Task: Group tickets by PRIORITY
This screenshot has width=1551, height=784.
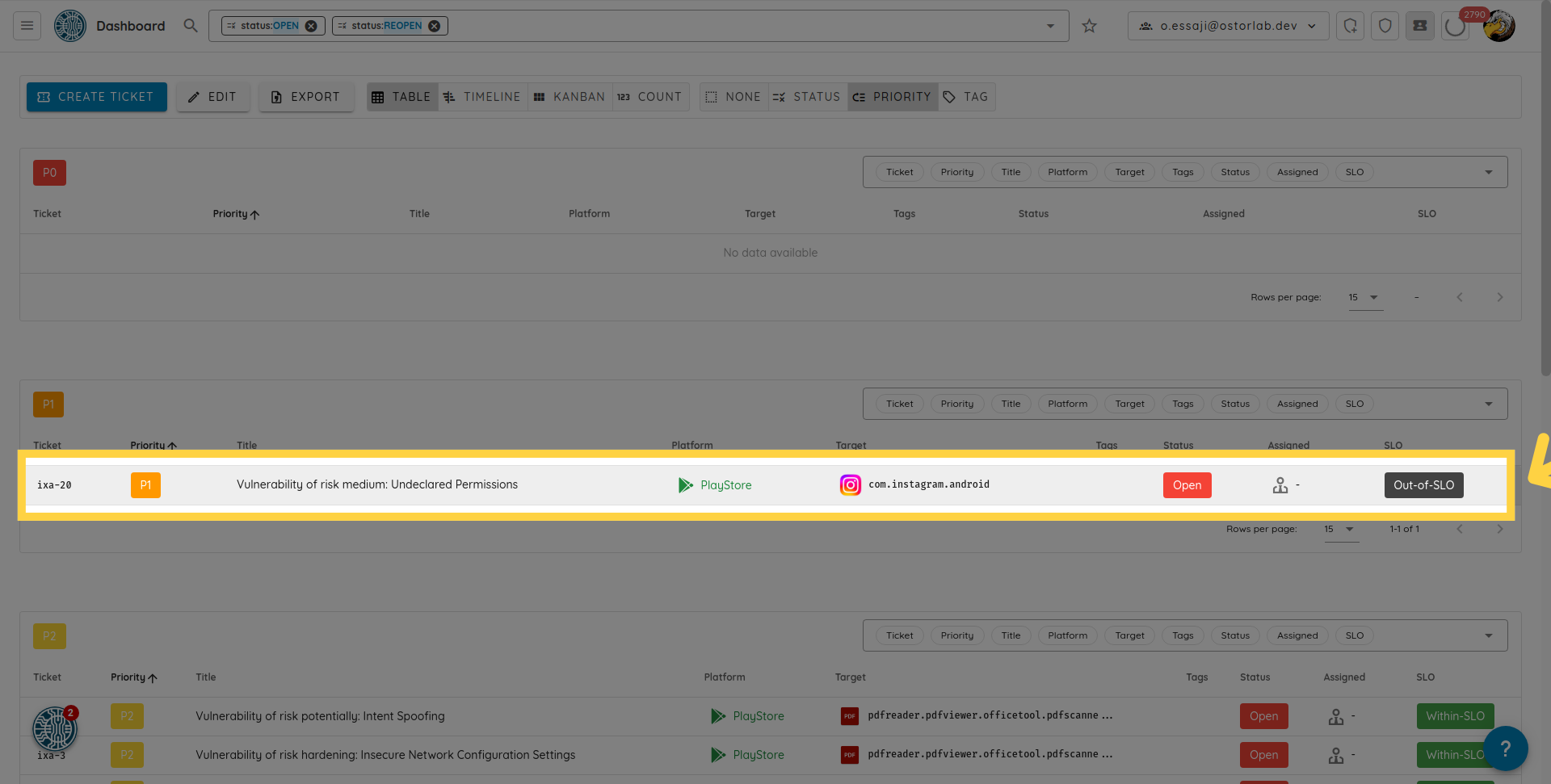Action: tap(893, 97)
